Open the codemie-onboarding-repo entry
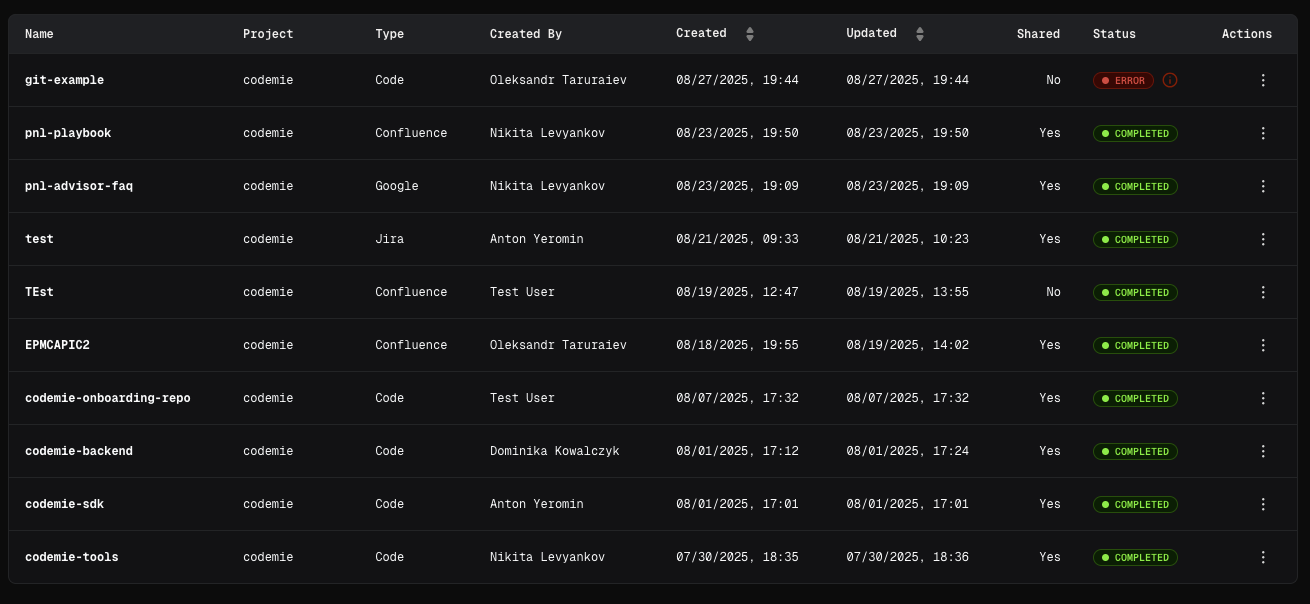The width and height of the screenshot is (1310, 604). click(107, 398)
